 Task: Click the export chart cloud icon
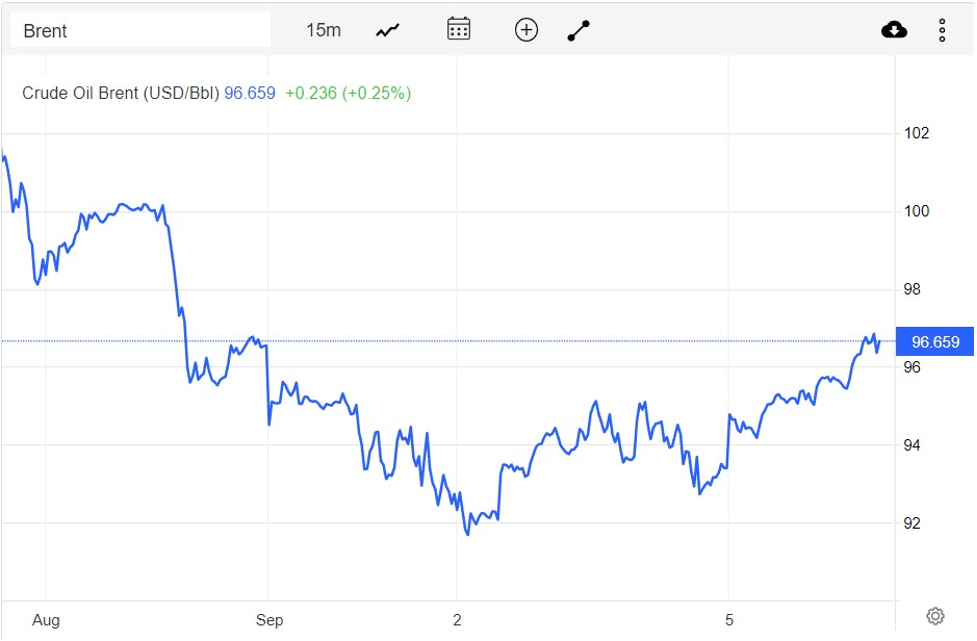click(x=894, y=29)
